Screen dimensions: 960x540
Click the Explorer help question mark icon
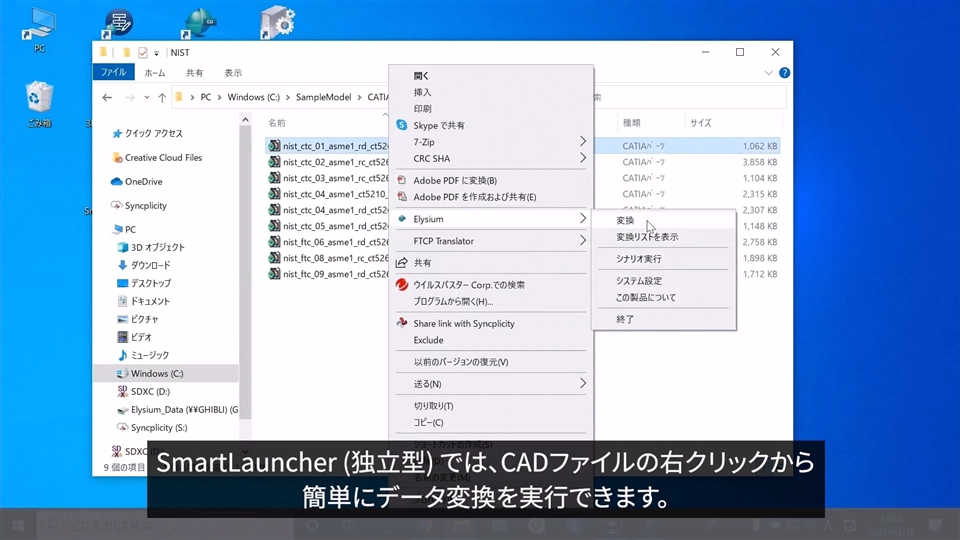point(784,73)
